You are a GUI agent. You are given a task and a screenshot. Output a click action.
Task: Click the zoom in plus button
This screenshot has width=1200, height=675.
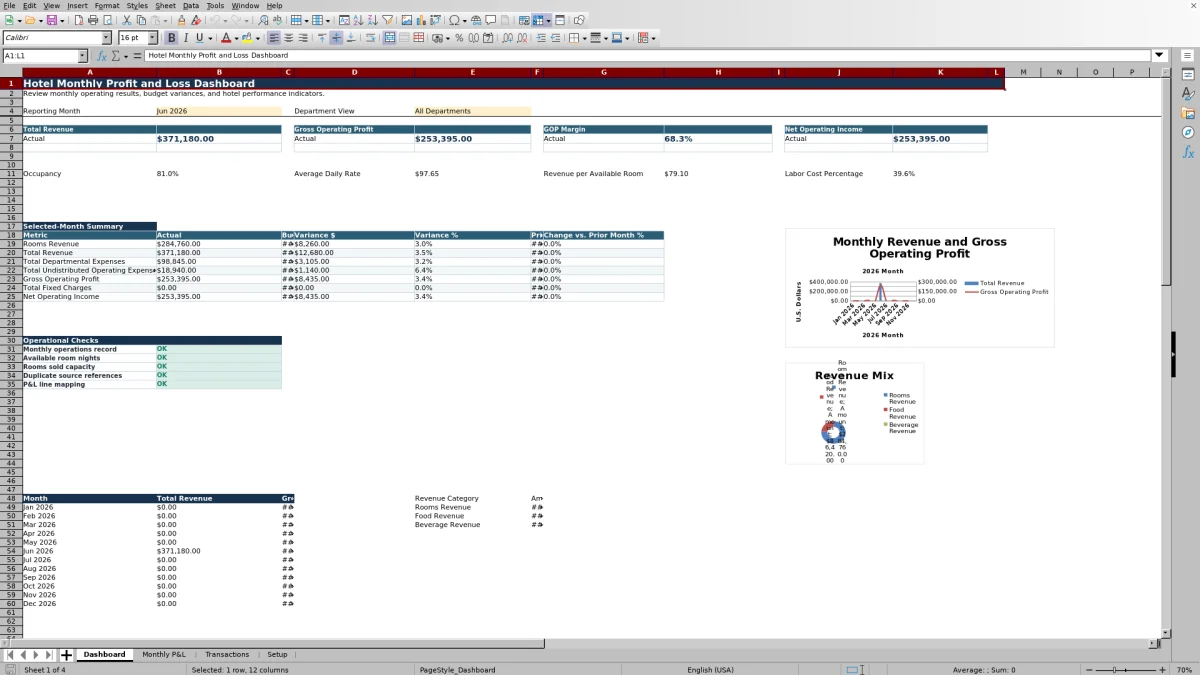pos(1162,670)
